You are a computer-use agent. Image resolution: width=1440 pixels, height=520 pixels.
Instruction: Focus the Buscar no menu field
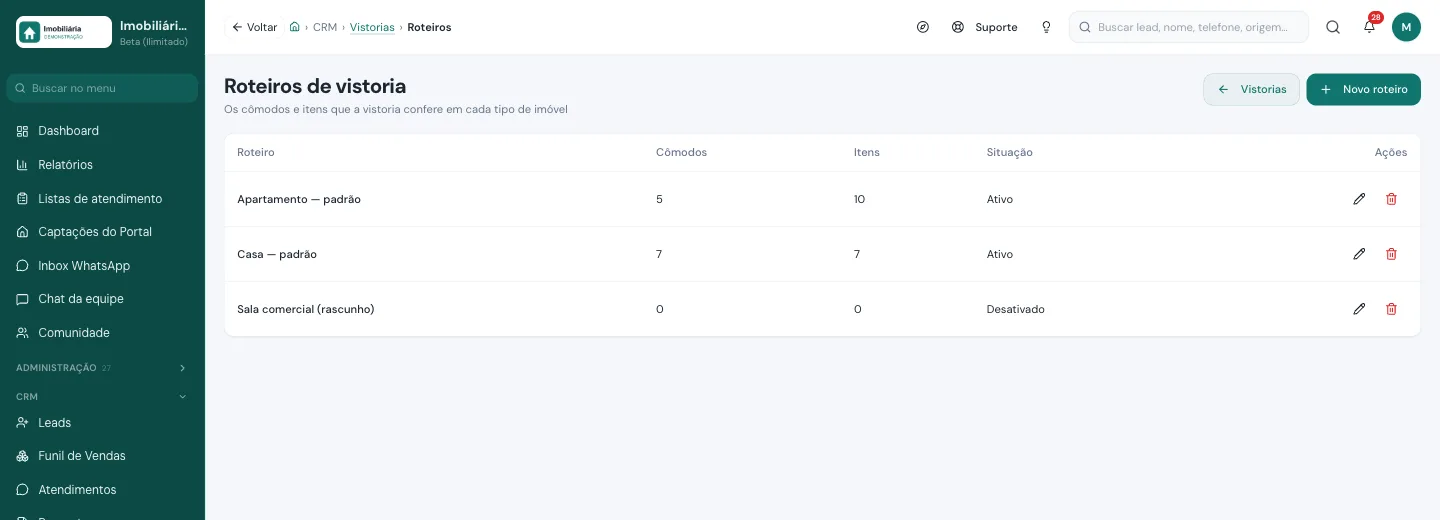click(x=102, y=88)
